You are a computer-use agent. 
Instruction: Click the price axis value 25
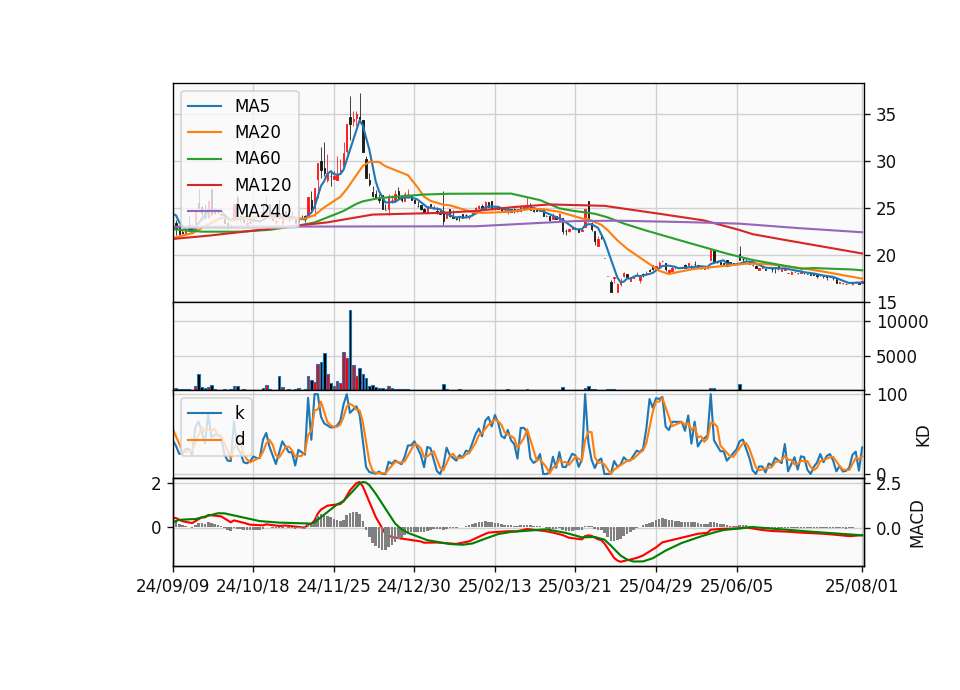886,209
